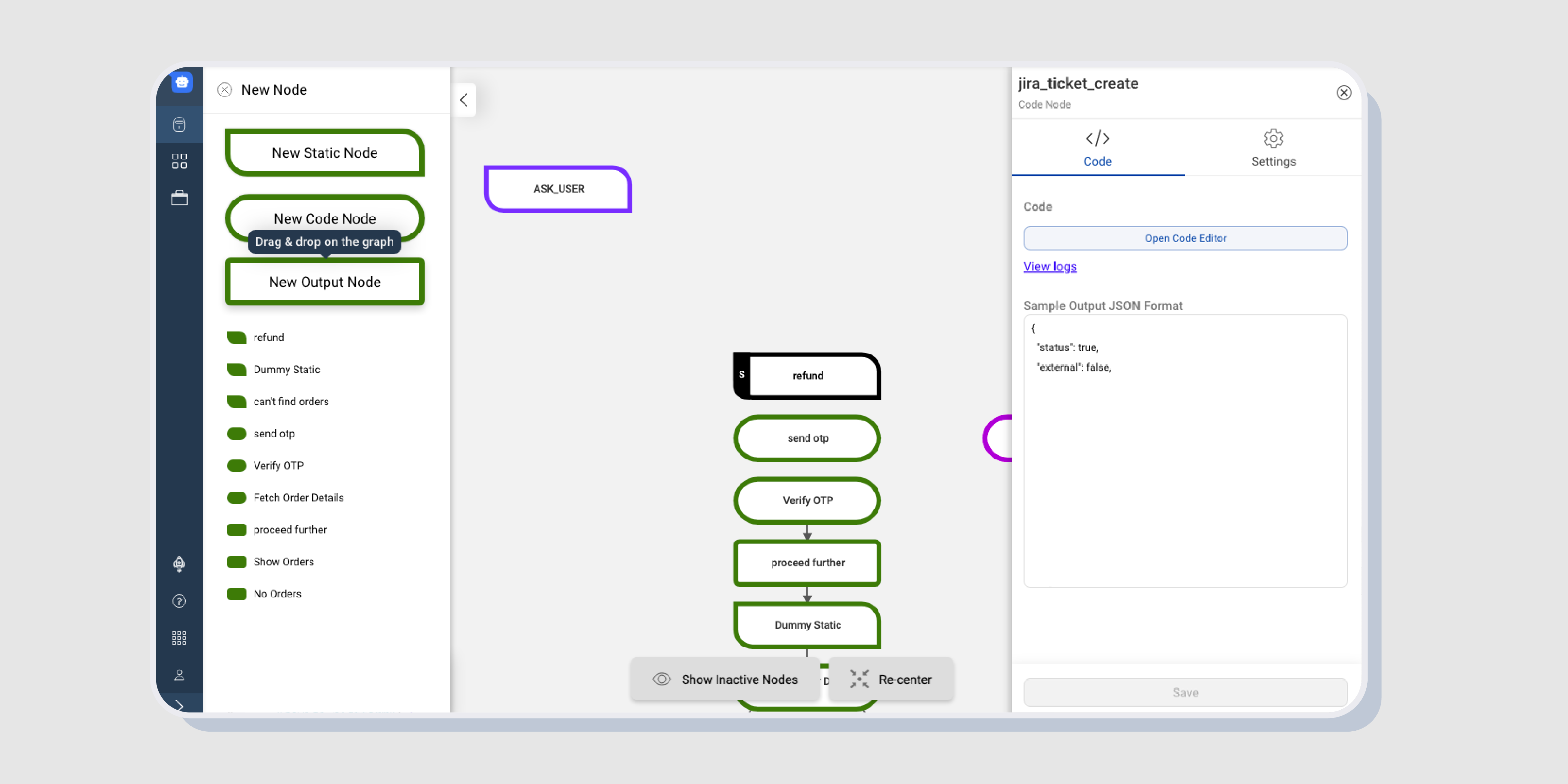Click the dial-pad grid icon near the sidebar bottom
The width and height of the screenshot is (1568, 784).
click(179, 637)
